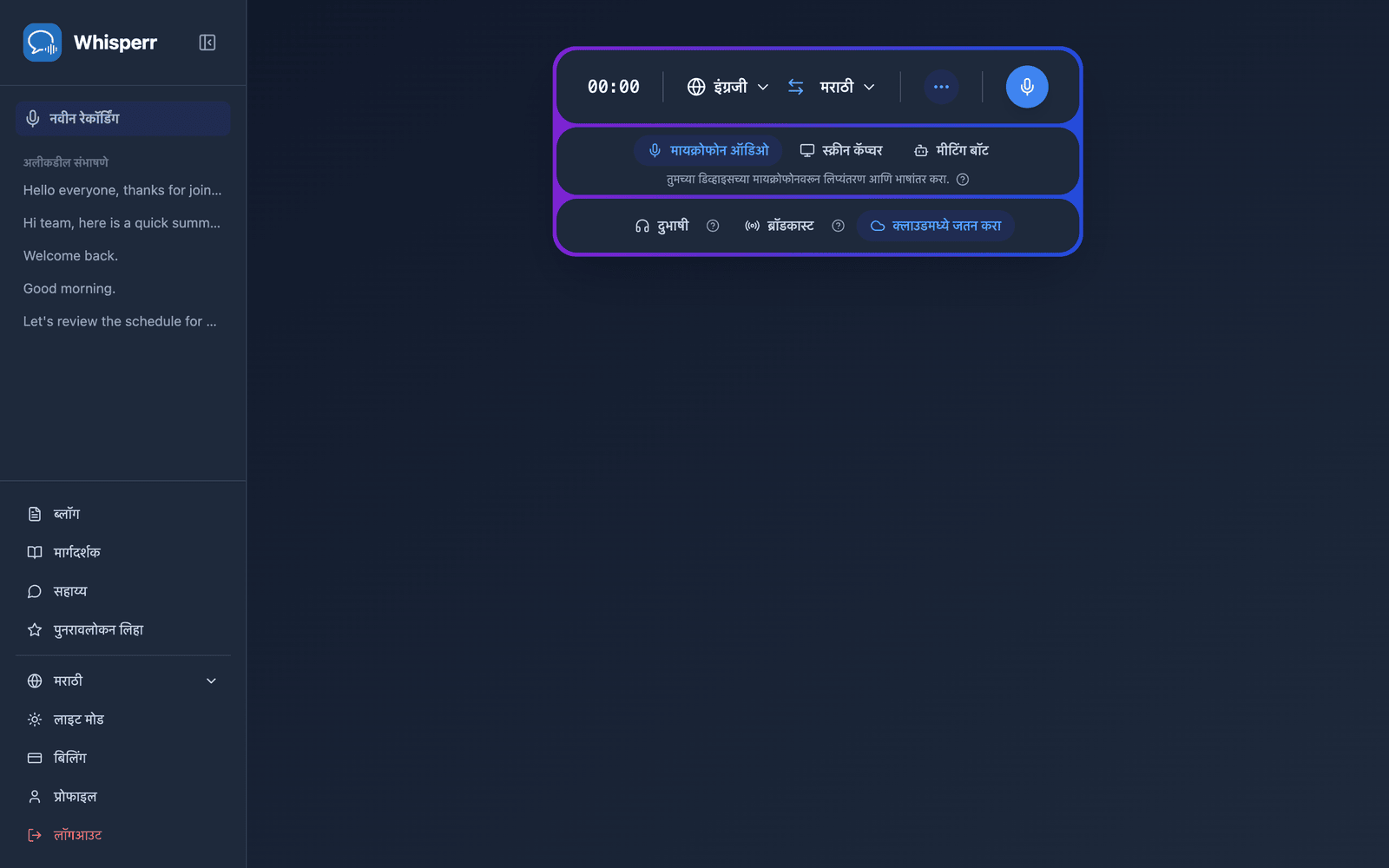
Task: Open target language मराठी dropdown in recorder
Action: (847, 87)
